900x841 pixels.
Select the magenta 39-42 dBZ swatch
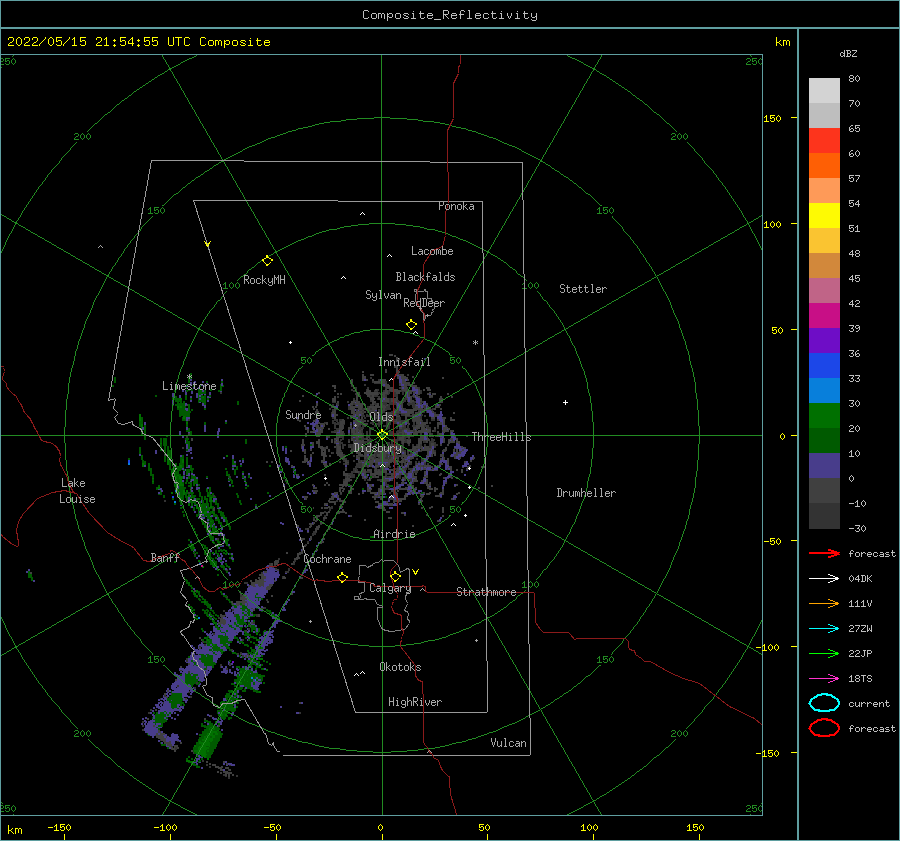click(x=824, y=316)
